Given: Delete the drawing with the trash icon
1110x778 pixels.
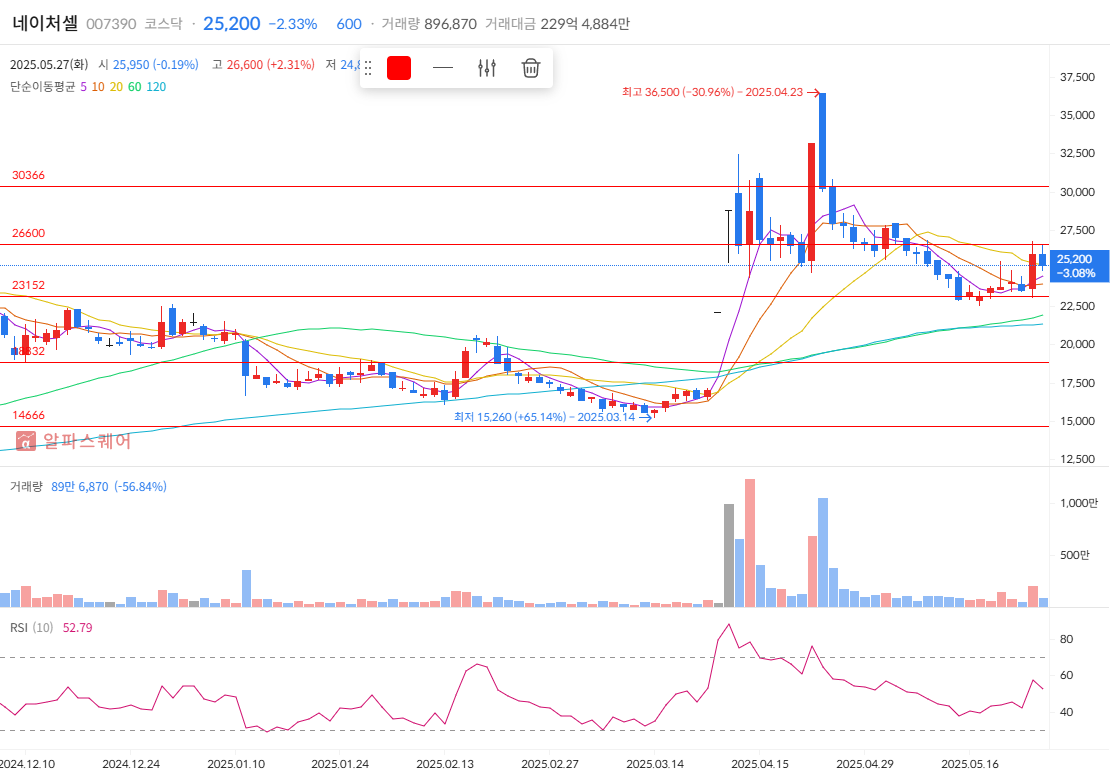Looking at the screenshot, I should coord(531,68).
